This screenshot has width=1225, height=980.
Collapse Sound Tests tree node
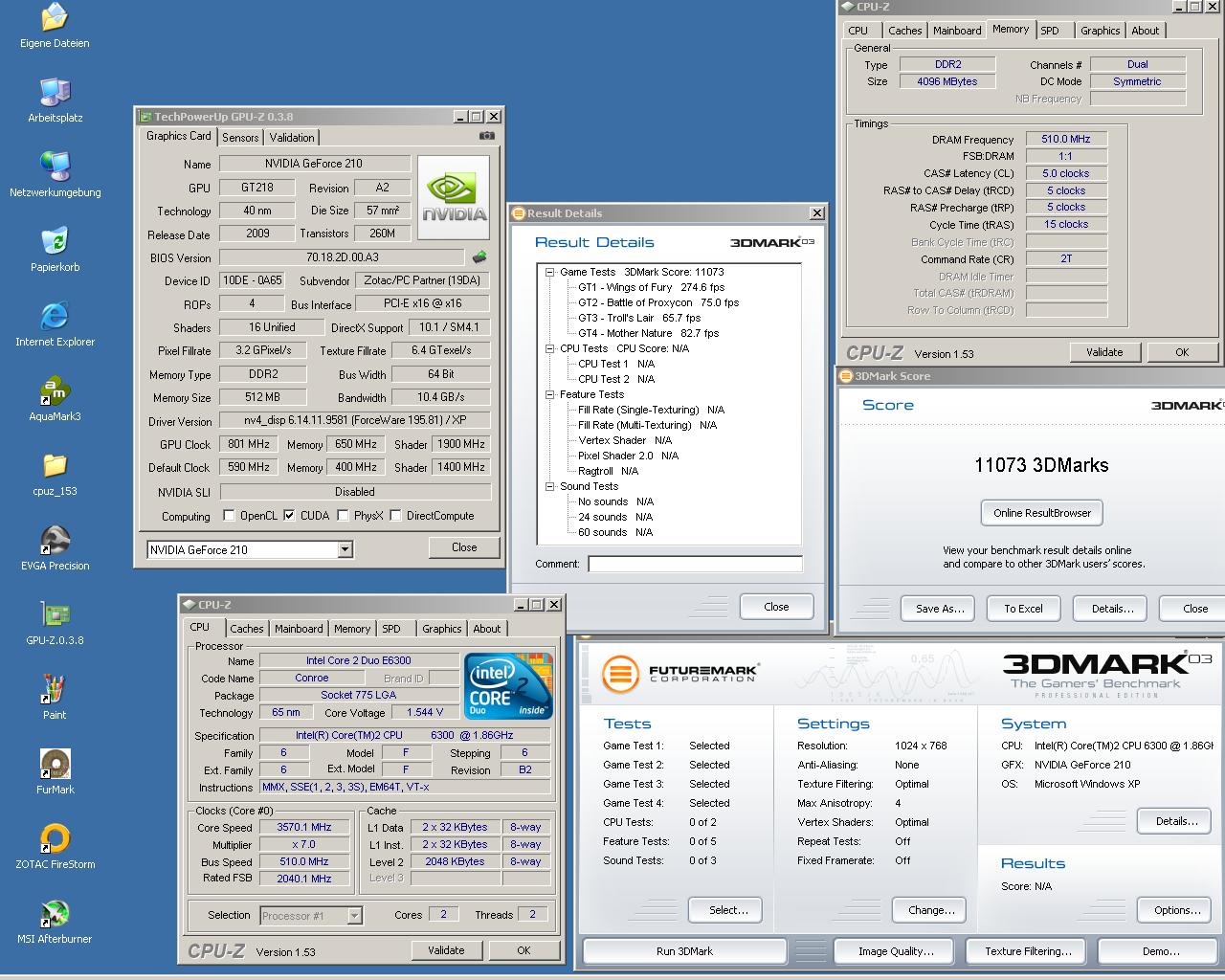550,486
